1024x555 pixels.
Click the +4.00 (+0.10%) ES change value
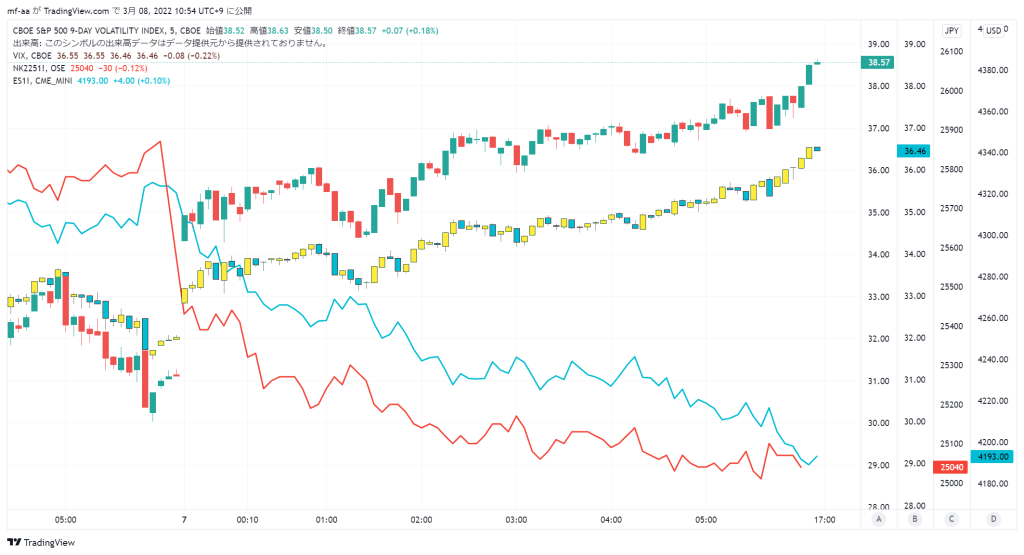[x=142, y=81]
